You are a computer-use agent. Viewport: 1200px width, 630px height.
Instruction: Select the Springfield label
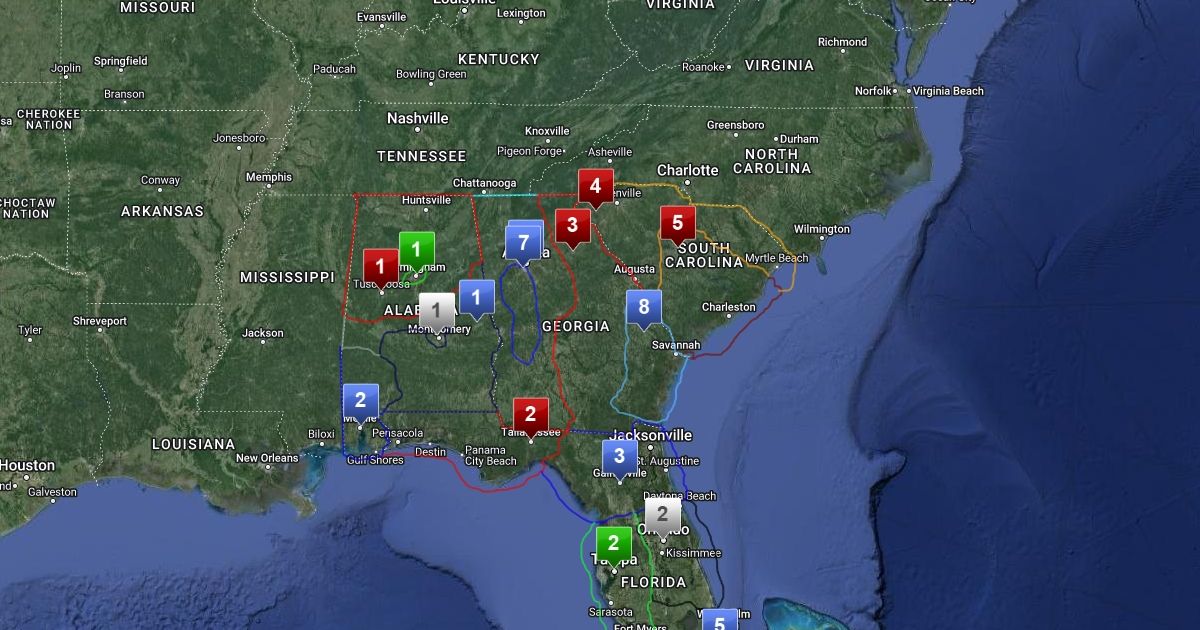click(120, 61)
